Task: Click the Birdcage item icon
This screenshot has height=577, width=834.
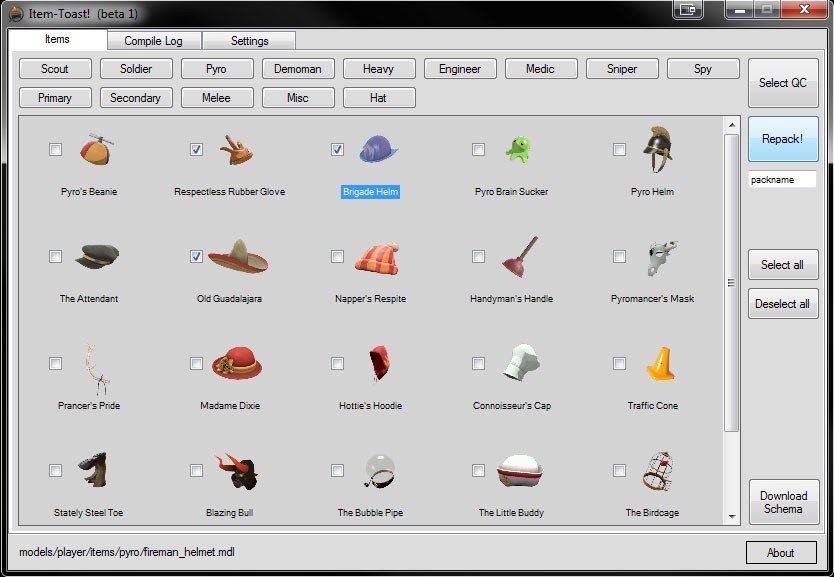Action: coord(660,471)
